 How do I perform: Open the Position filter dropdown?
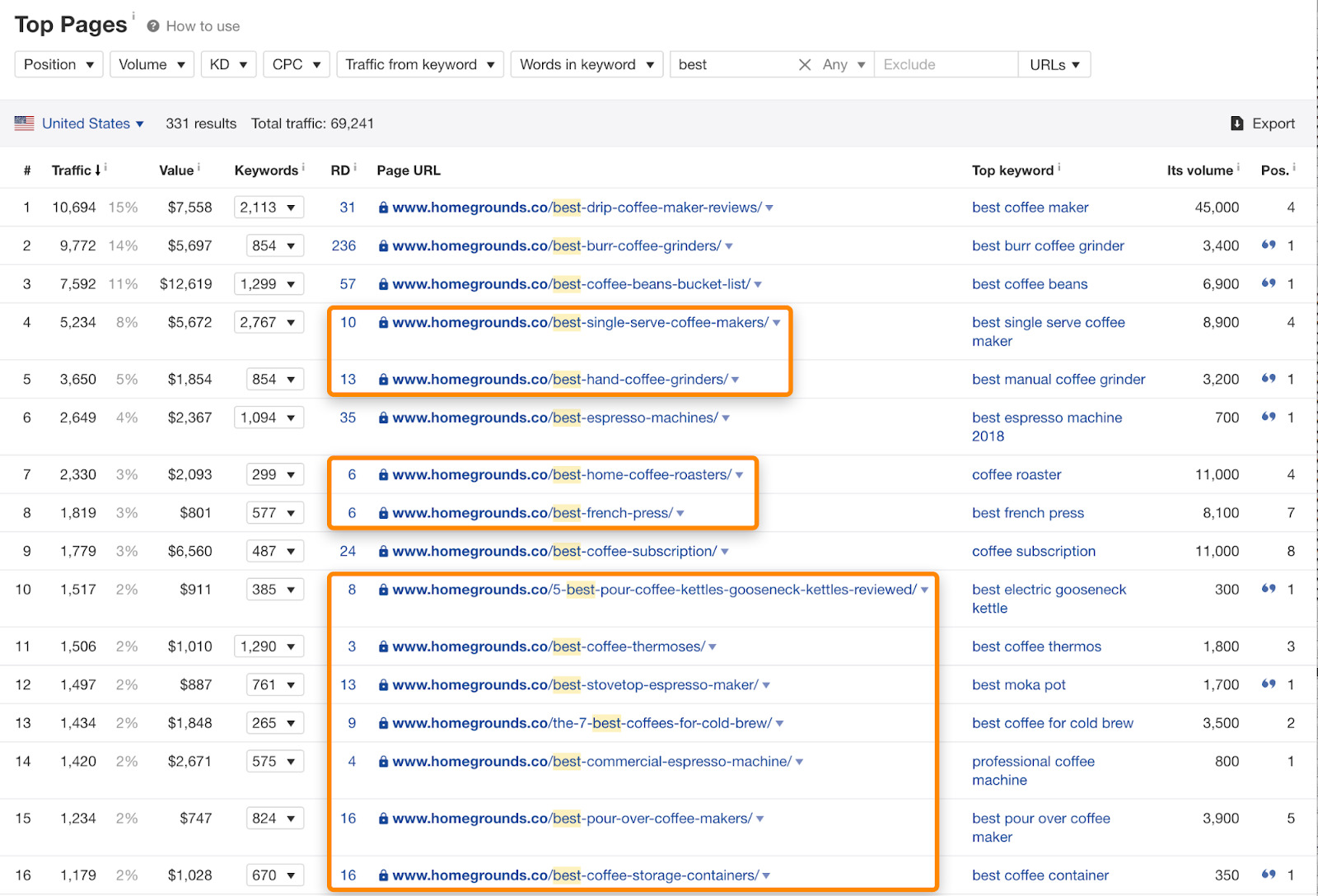[x=58, y=64]
